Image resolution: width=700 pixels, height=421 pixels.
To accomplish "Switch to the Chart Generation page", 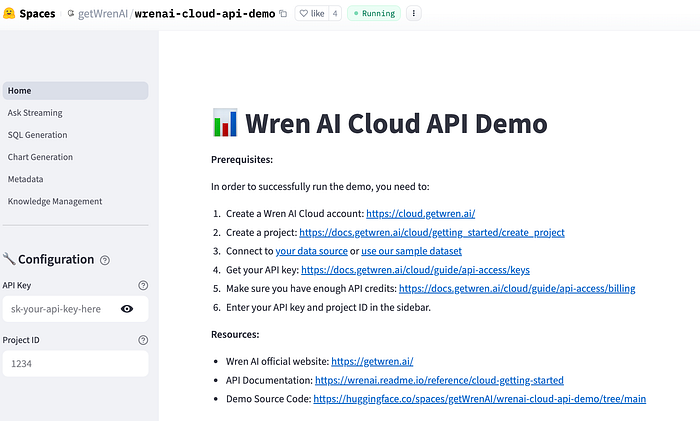I will point(75,157).
